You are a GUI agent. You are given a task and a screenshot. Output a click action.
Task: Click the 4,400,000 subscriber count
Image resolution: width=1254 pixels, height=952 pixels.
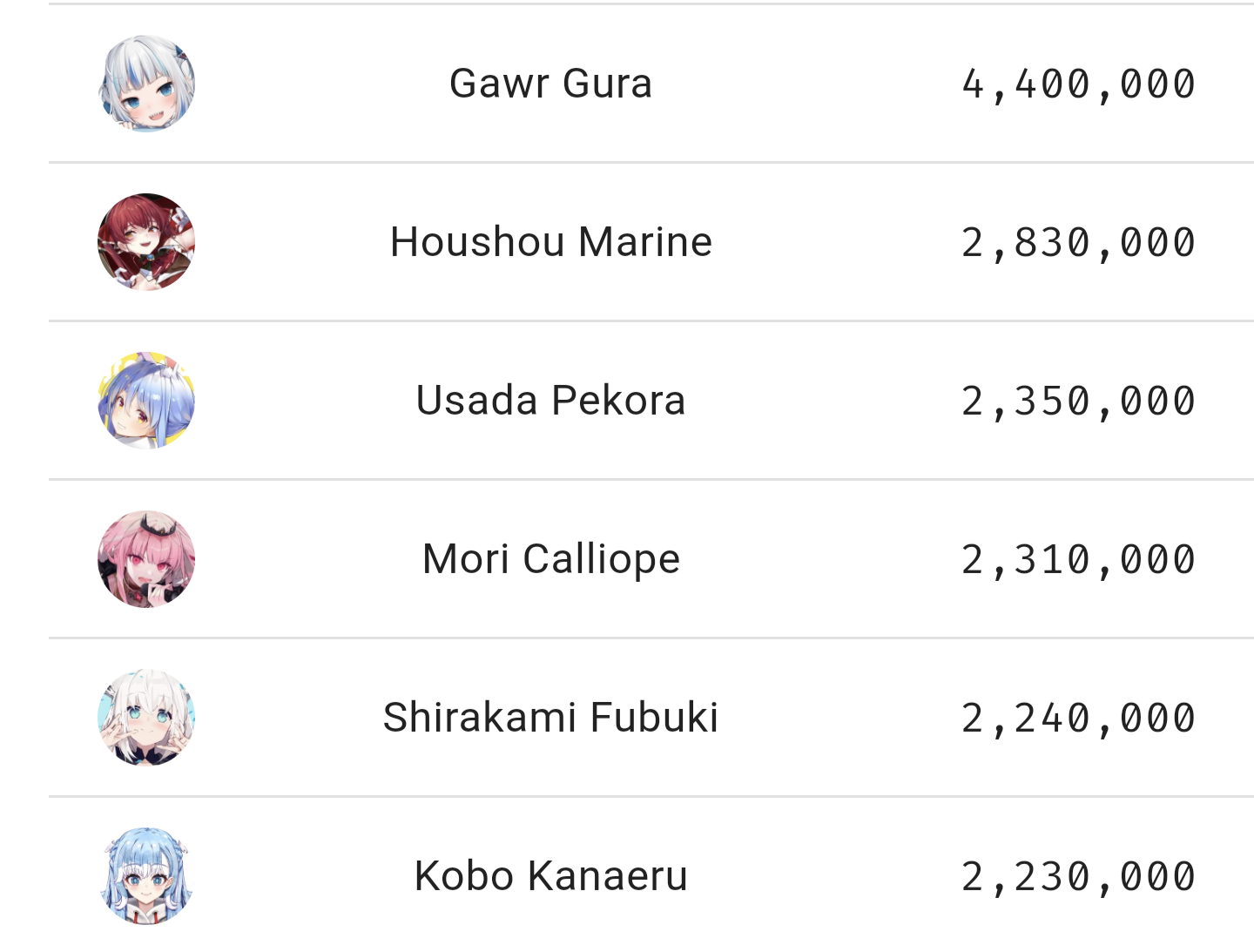pyautogui.click(x=1078, y=84)
